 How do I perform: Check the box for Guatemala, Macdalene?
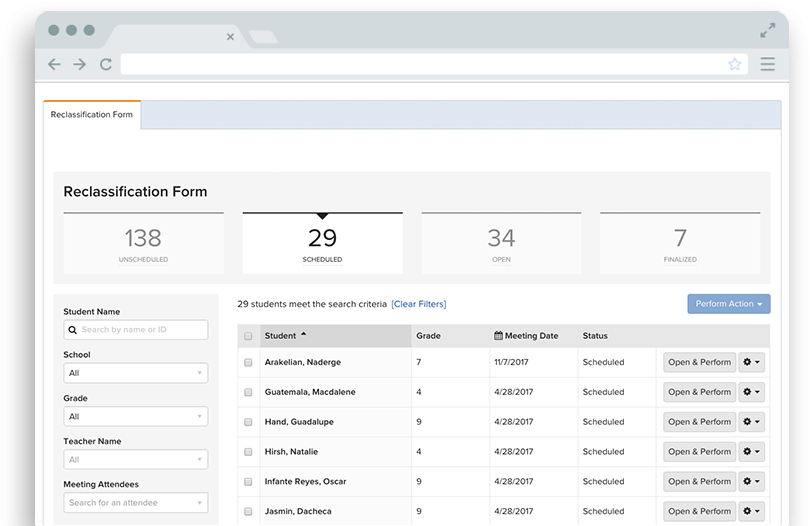click(x=248, y=392)
